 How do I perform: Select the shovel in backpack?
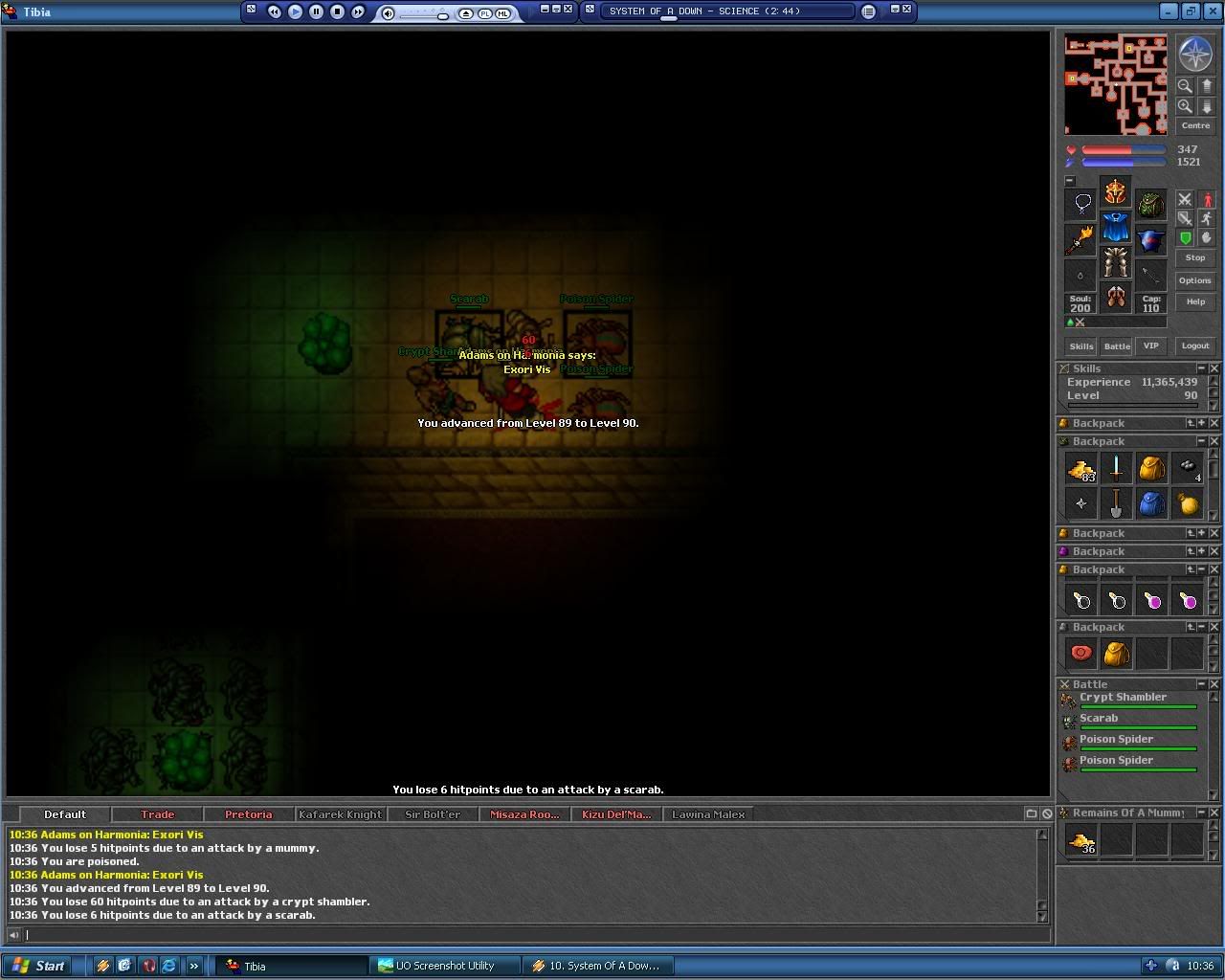coord(1116,503)
